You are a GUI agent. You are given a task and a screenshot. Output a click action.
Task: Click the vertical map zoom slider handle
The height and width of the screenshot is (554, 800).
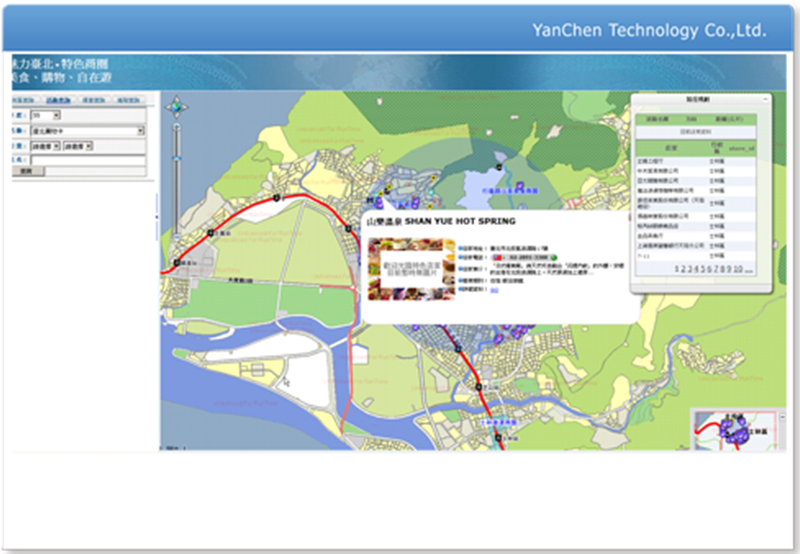pos(178,160)
